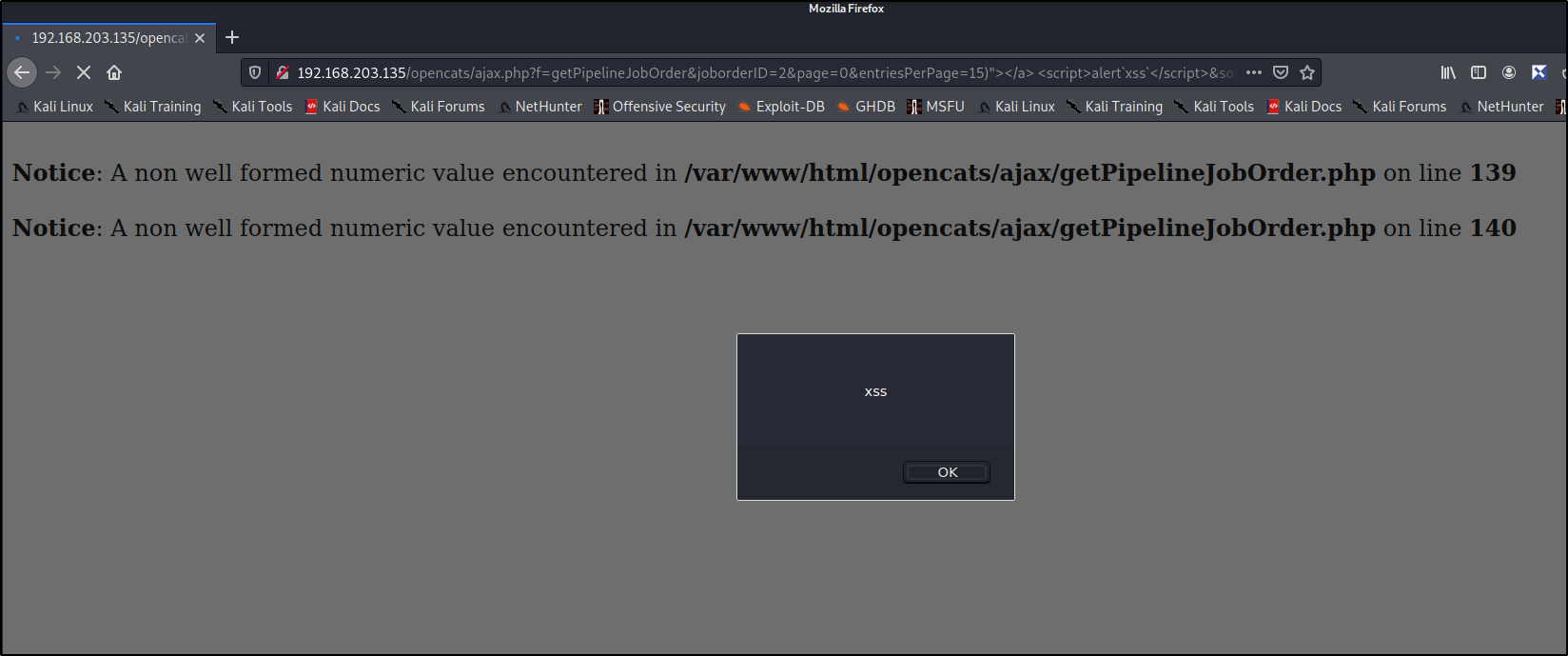Open the Library books icon
Image resolution: width=1568 pixels, height=656 pixels.
pyautogui.click(x=1448, y=72)
